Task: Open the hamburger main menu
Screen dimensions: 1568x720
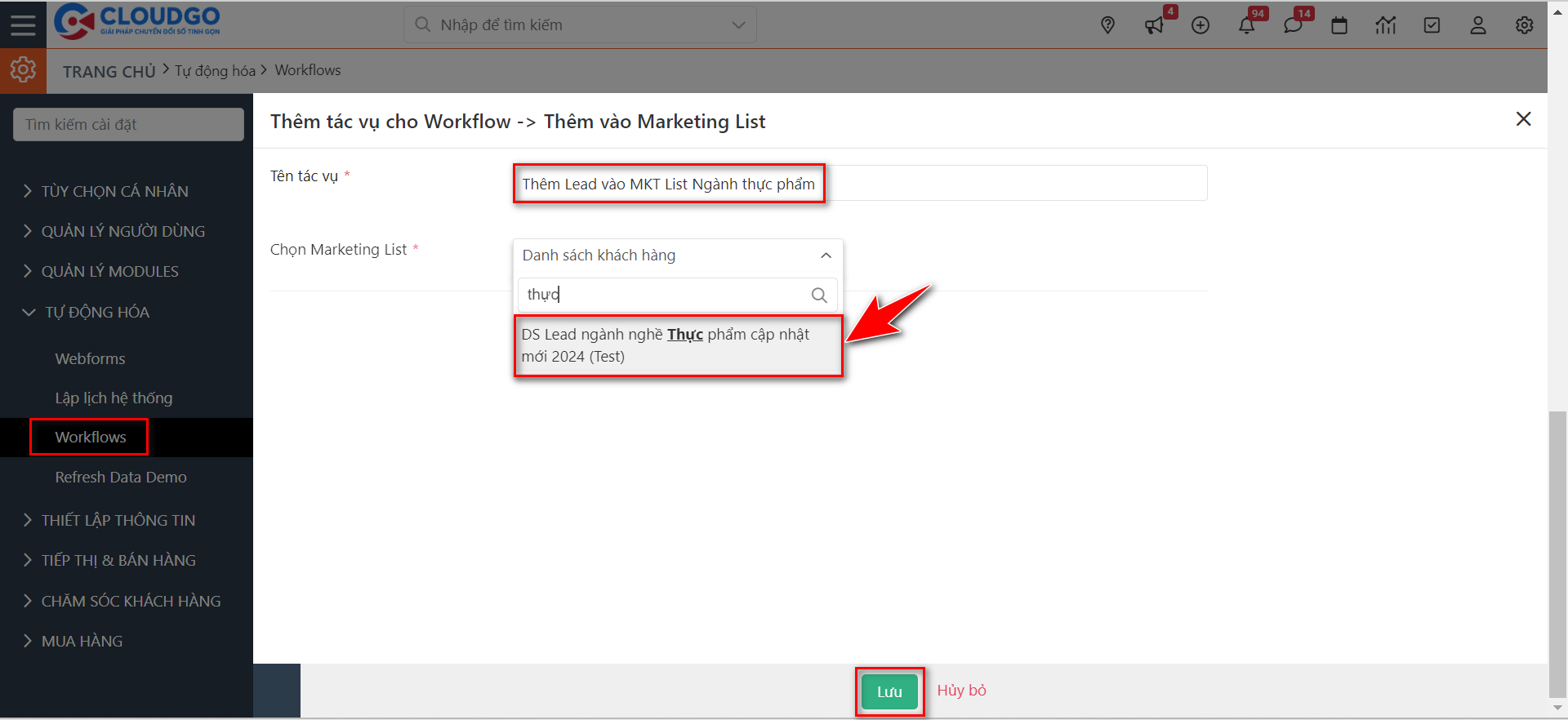Action: [23, 24]
